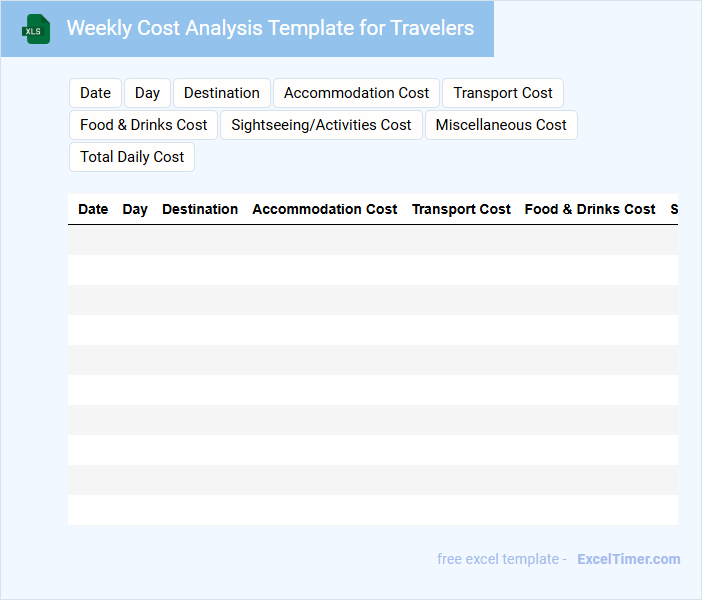
Task: Click the green XLS file icon
Action: [x=36, y=29]
